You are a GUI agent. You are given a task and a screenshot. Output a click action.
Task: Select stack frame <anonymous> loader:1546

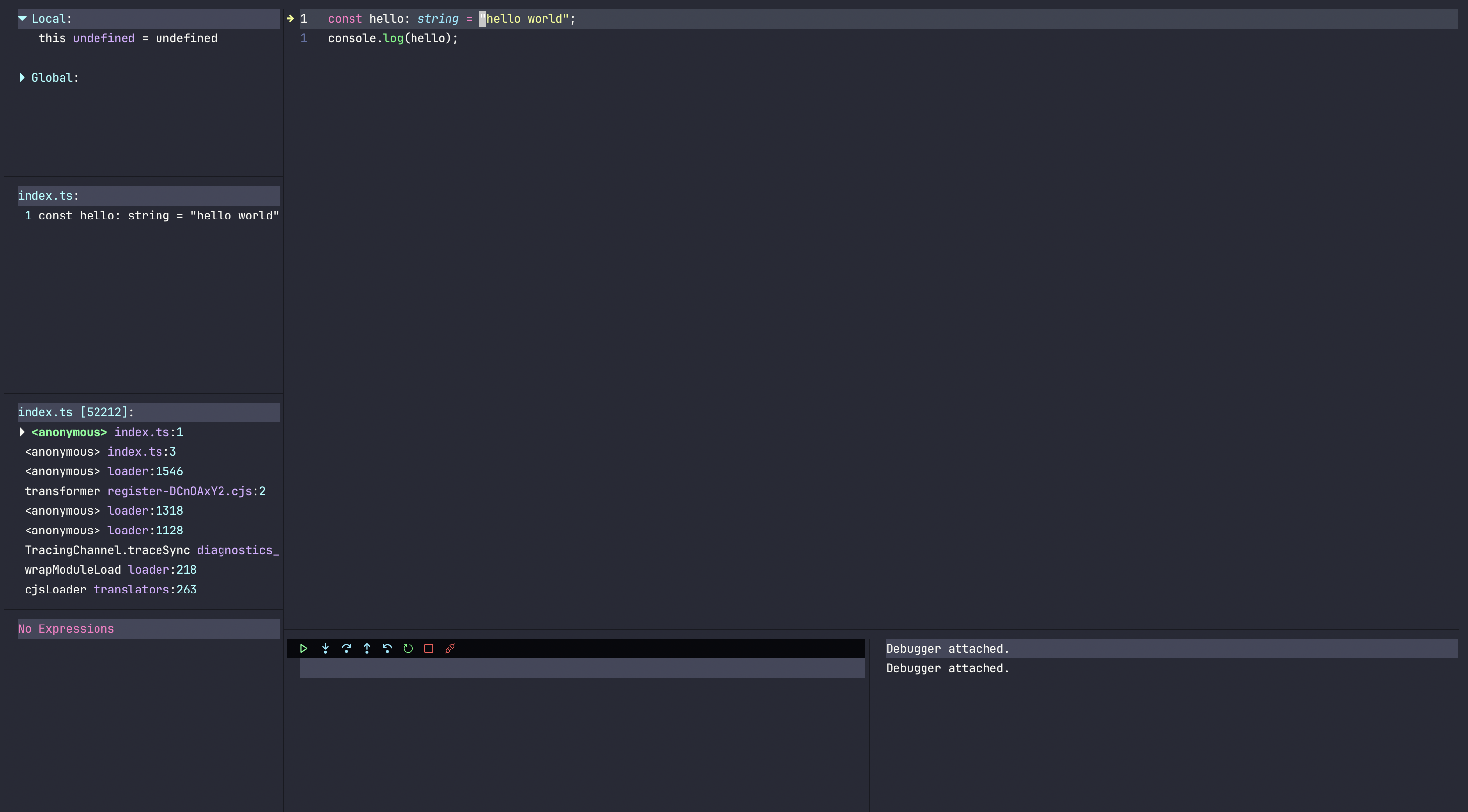click(x=104, y=471)
